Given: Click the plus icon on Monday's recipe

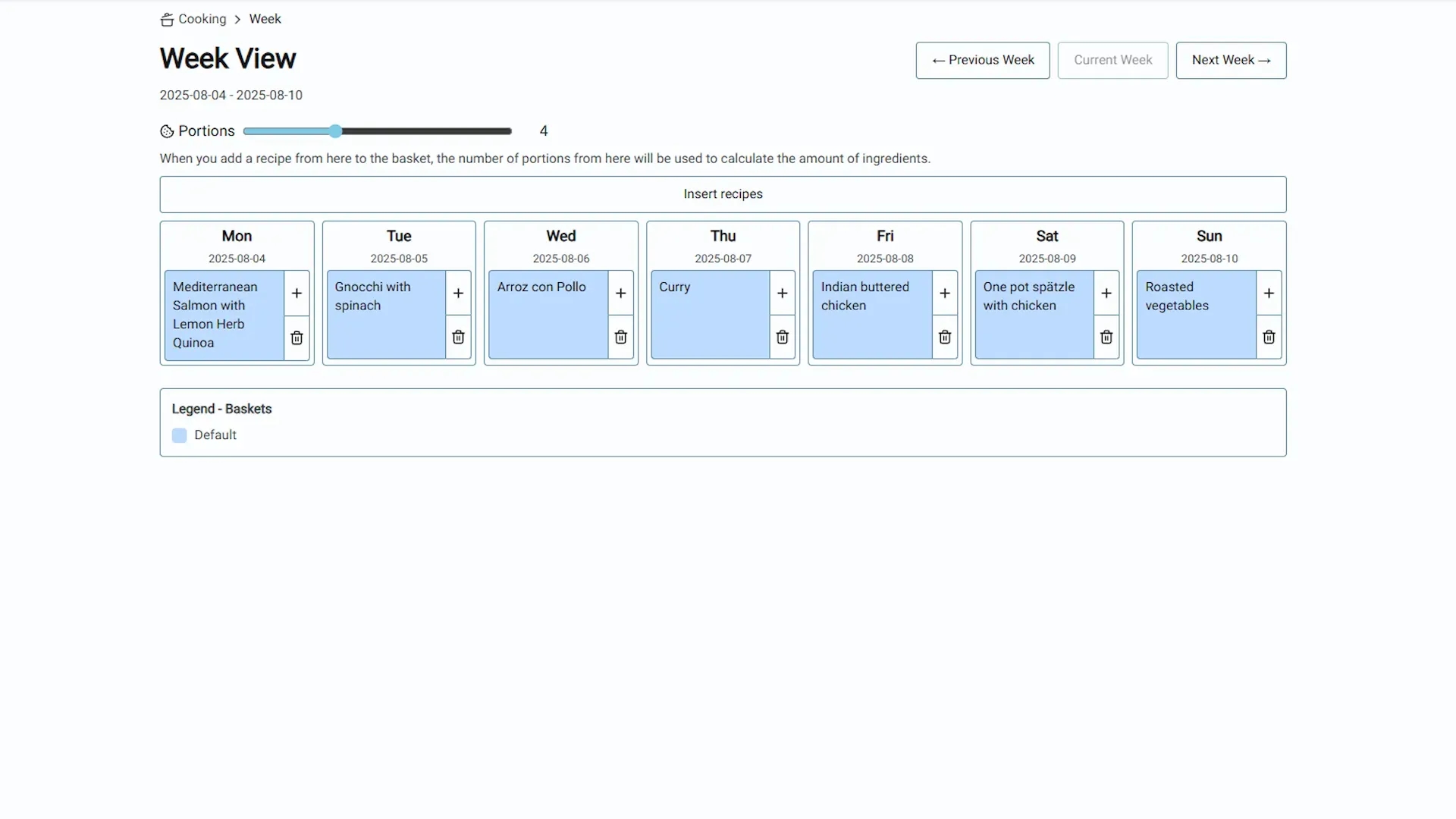Looking at the screenshot, I should click(x=297, y=293).
